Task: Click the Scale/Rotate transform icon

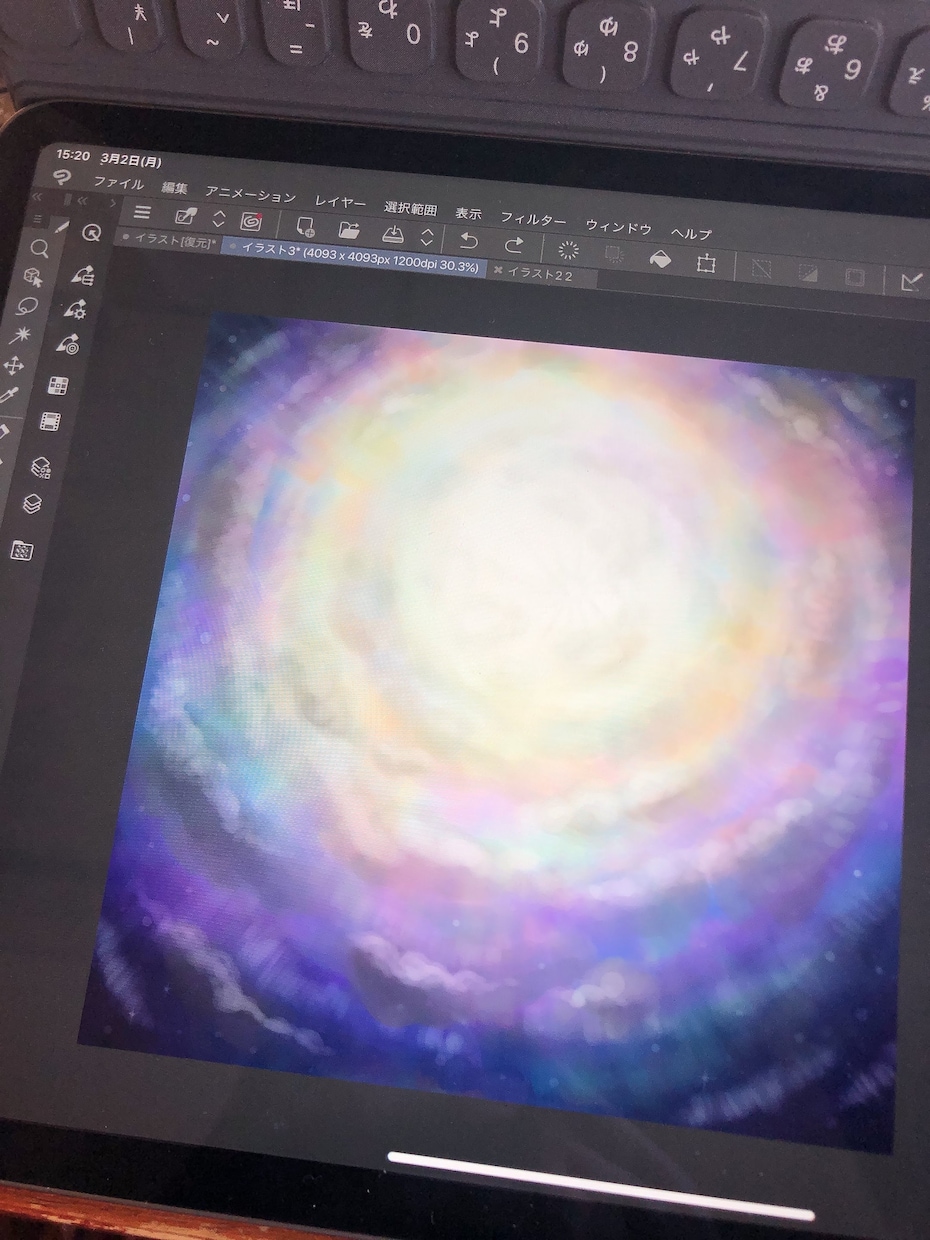Action: [706, 263]
